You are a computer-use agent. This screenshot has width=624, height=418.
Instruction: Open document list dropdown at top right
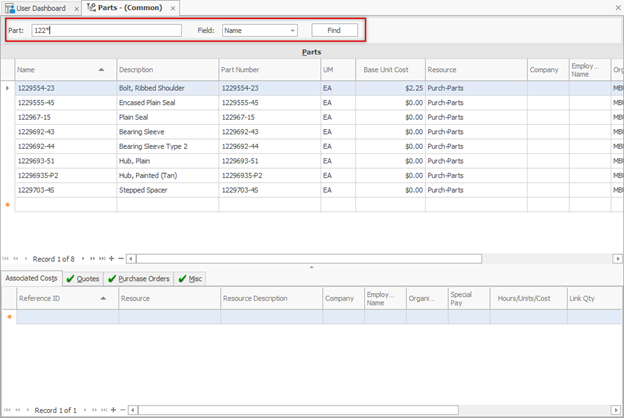click(x=616, y=8)
